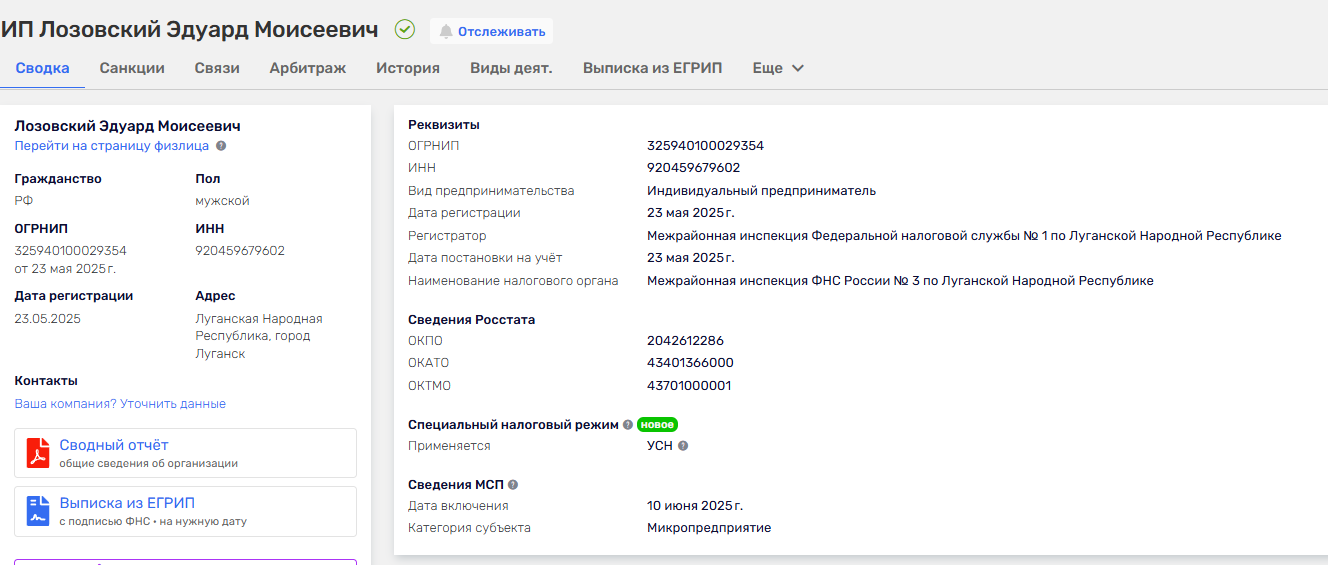Viewport: 1328px width, 565px height.
Task: Click the green verified checkmark icon
Action: click(x=405, y=30)
